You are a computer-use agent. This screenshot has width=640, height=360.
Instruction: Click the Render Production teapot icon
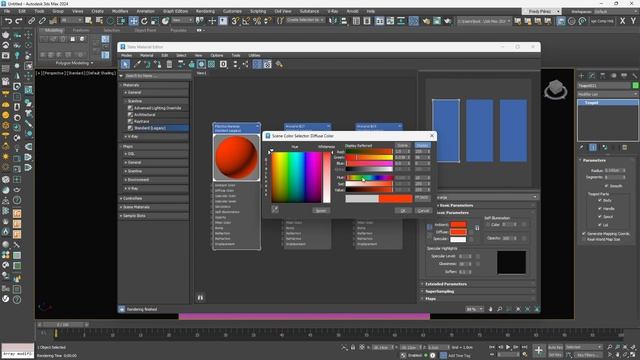coord(448,20)
